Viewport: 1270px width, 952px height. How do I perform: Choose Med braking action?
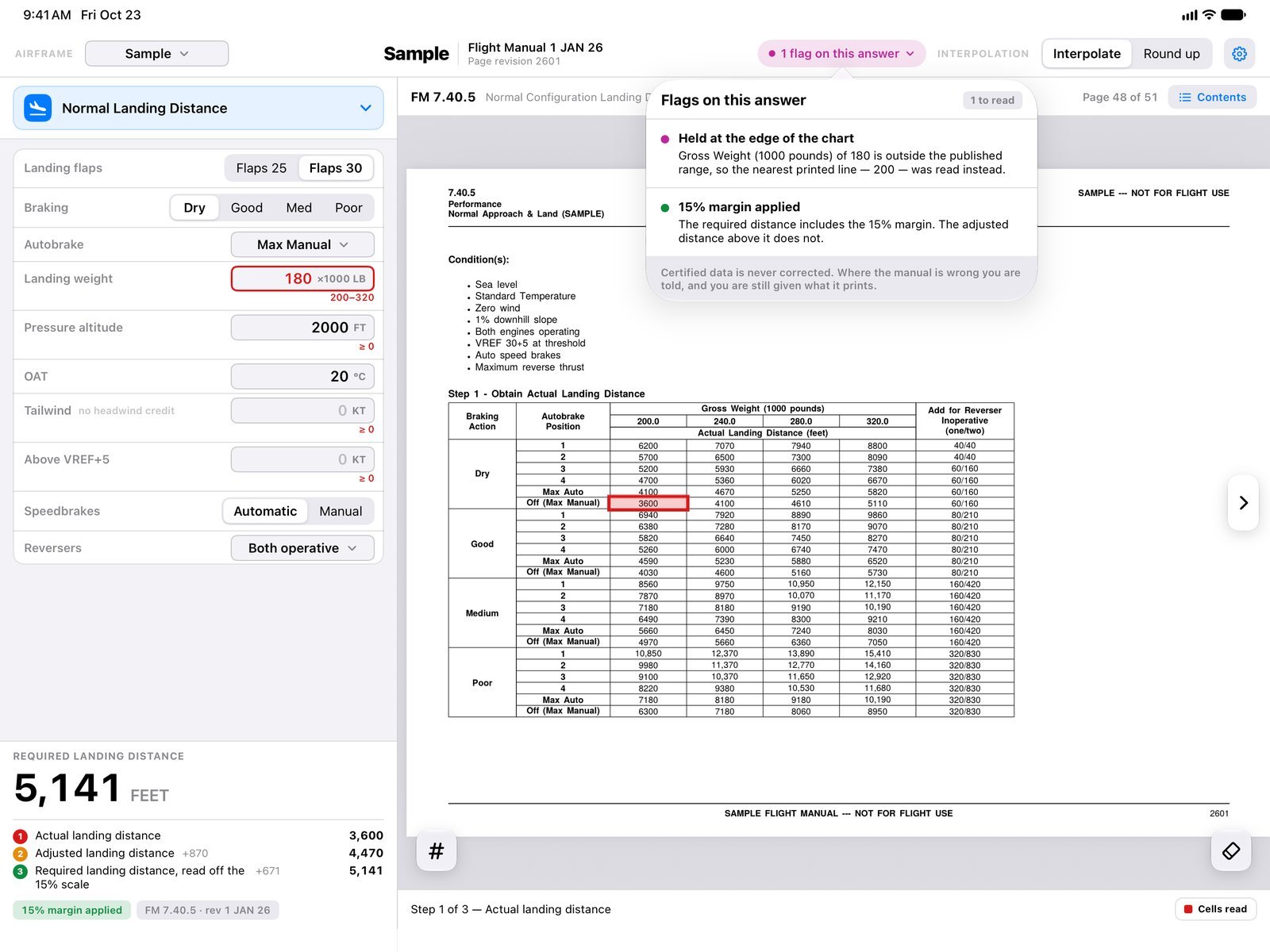click(x=298, y=208)
